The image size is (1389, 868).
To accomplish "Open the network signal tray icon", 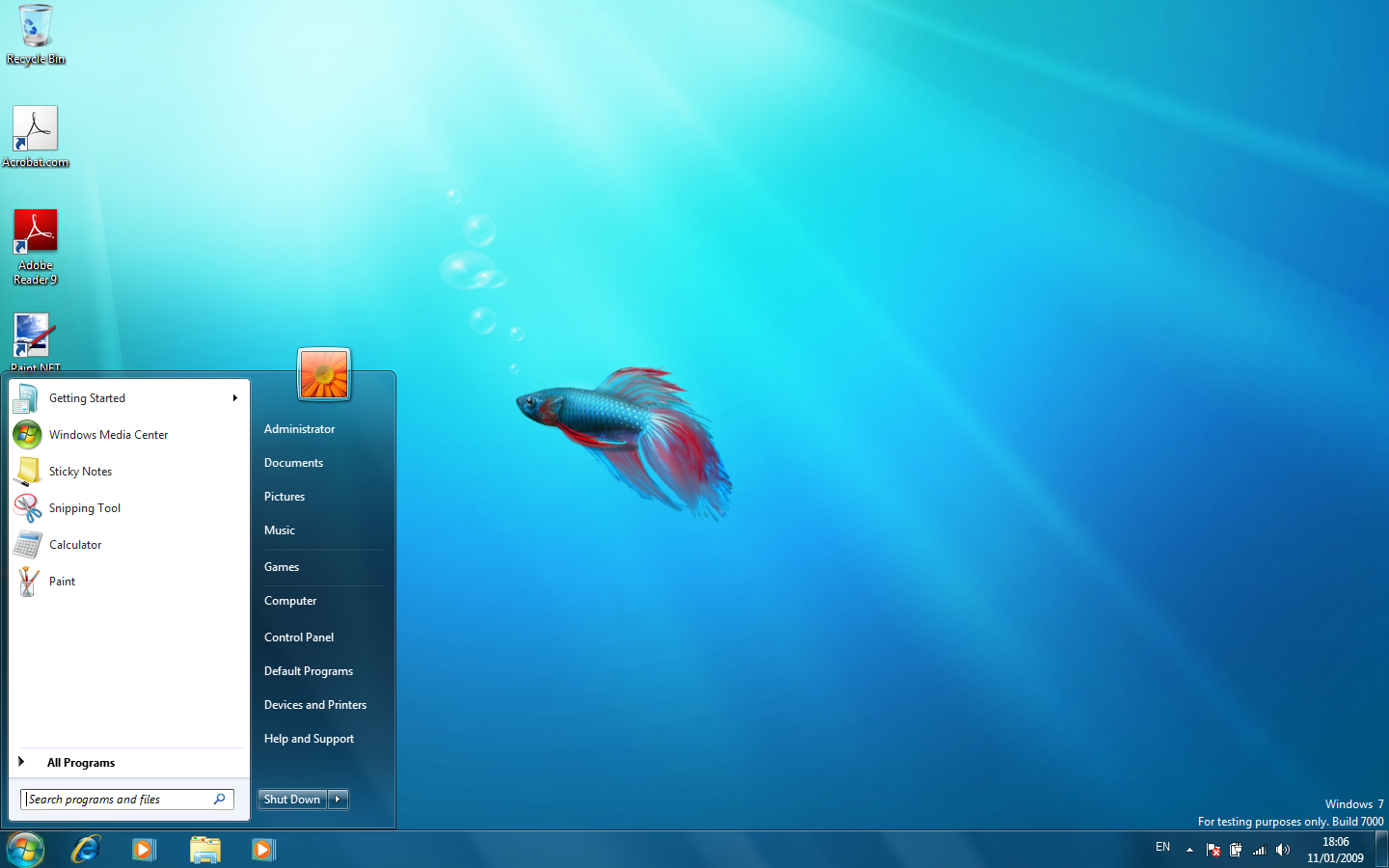I will 1259,850.
